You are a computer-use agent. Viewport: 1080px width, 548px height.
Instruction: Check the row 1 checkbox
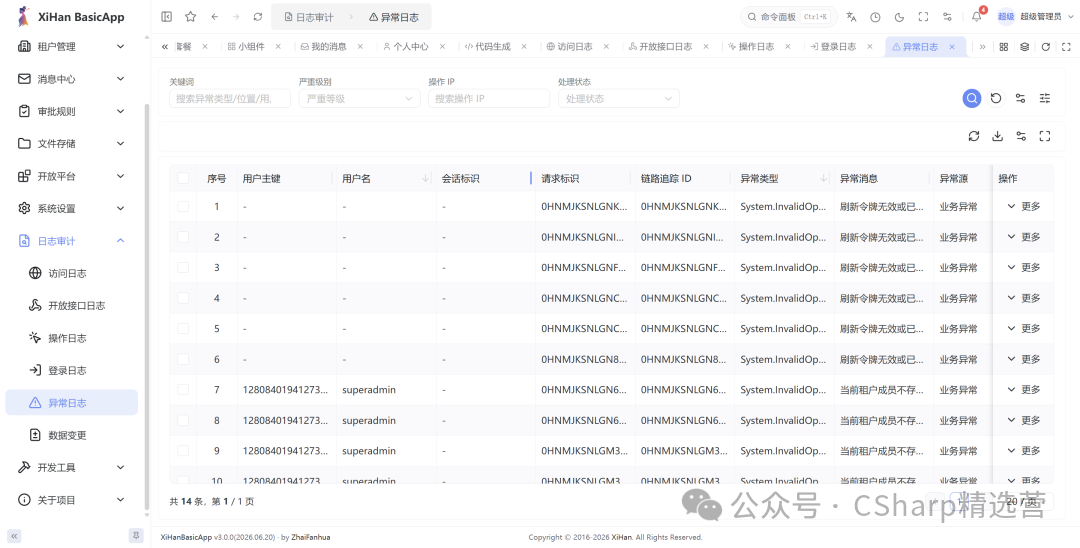183,206
